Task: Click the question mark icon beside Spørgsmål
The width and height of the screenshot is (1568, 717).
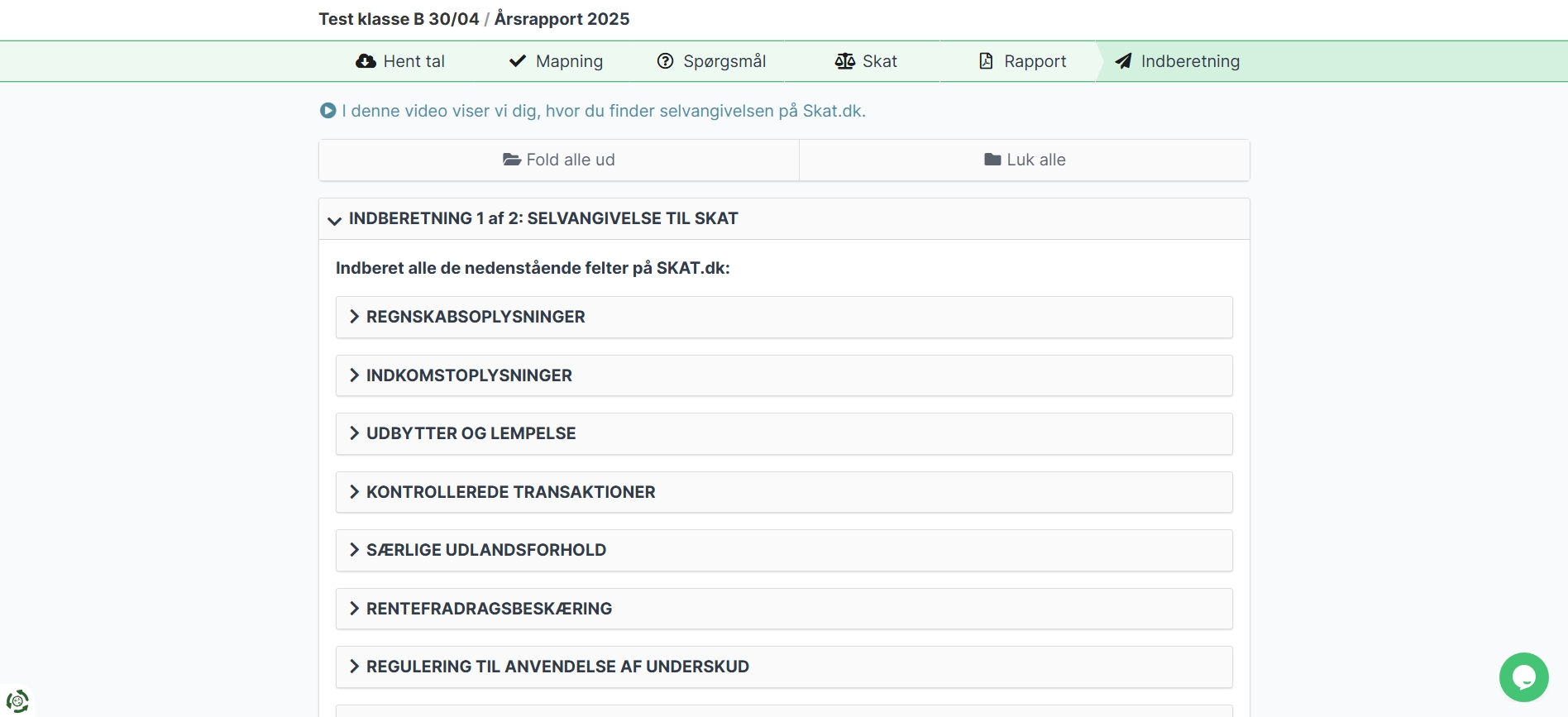Action: click(665, 61)
